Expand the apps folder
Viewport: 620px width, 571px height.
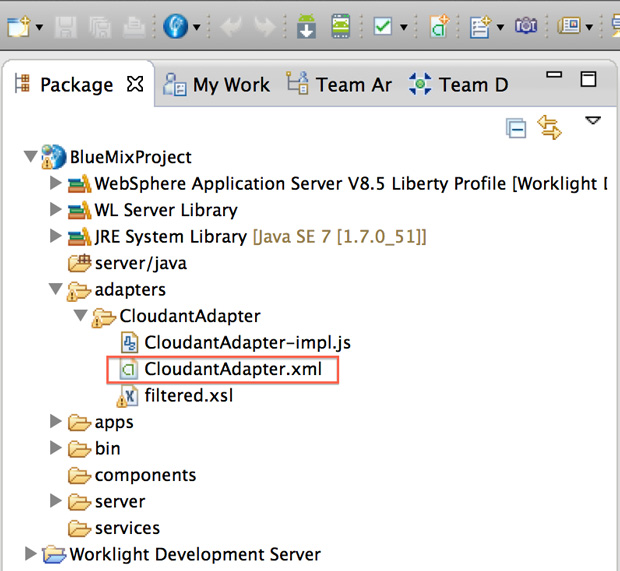pos(56,421)
